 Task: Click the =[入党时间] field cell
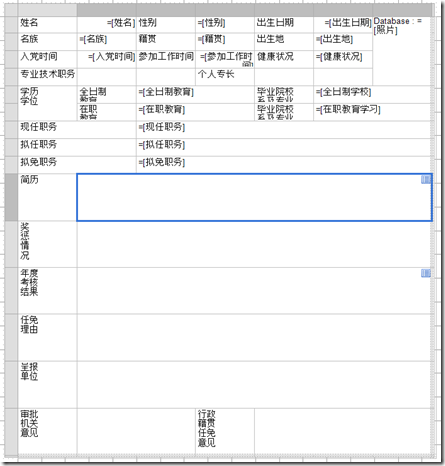point(107,59)
